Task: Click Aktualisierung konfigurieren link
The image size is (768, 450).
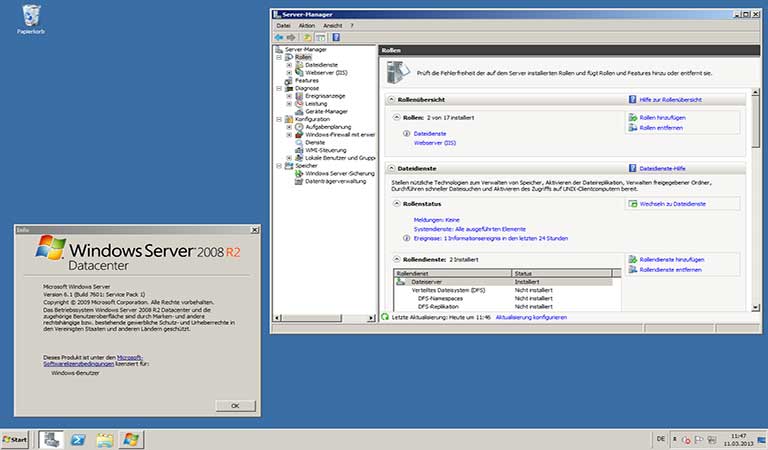Action: click(x=531, y=317)
